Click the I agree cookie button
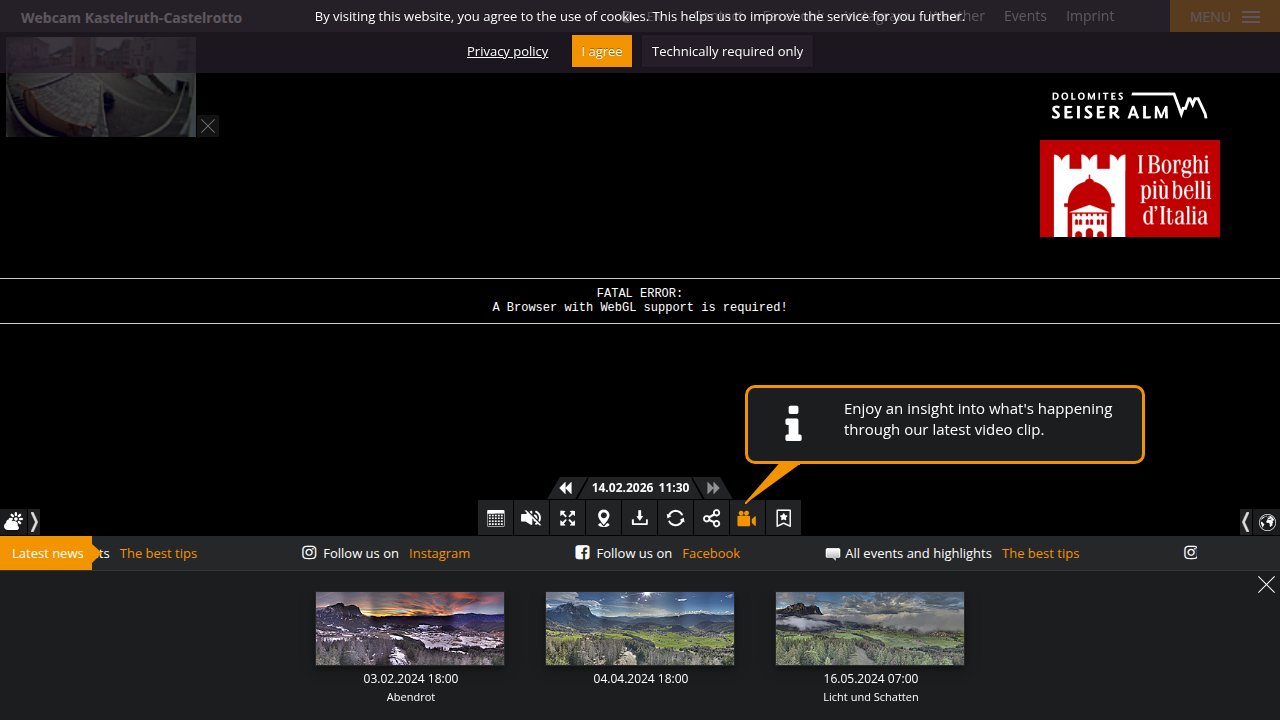1280x720 pixels. point(602,51)
